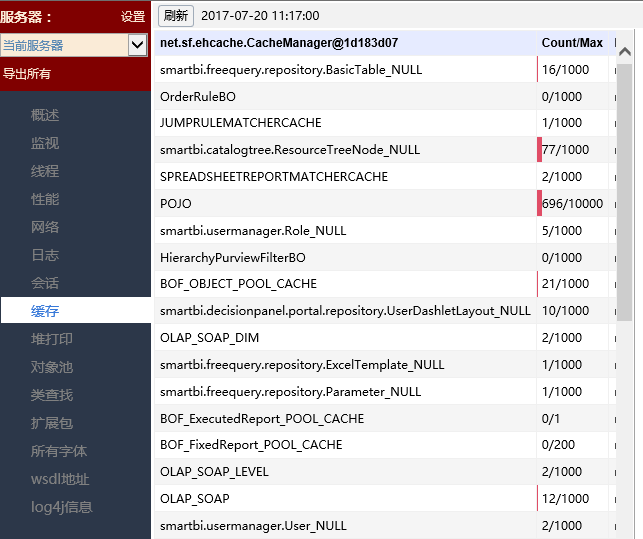Viewport: 643px width, 539px height.
Task: Select the 监视 monitor menu item
Action: tap(45, 143)
